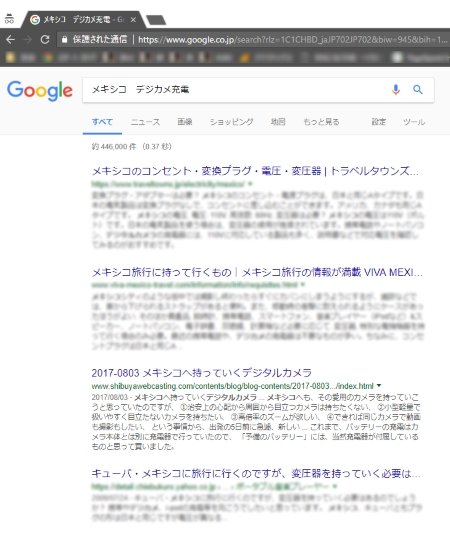Expand the dropdown arrow beside viva-mexico URL
Image resolution: width=450 pixels, height=534 pixels.
(302, 284)
